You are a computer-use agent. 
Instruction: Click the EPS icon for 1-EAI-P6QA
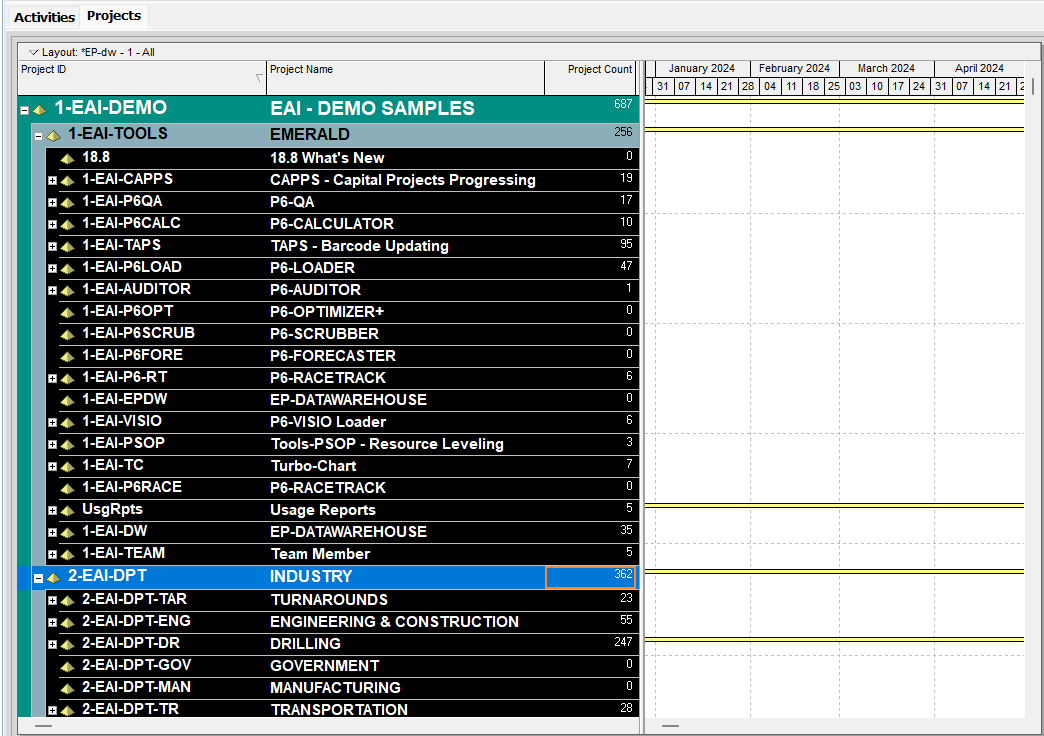coord(67,202)
